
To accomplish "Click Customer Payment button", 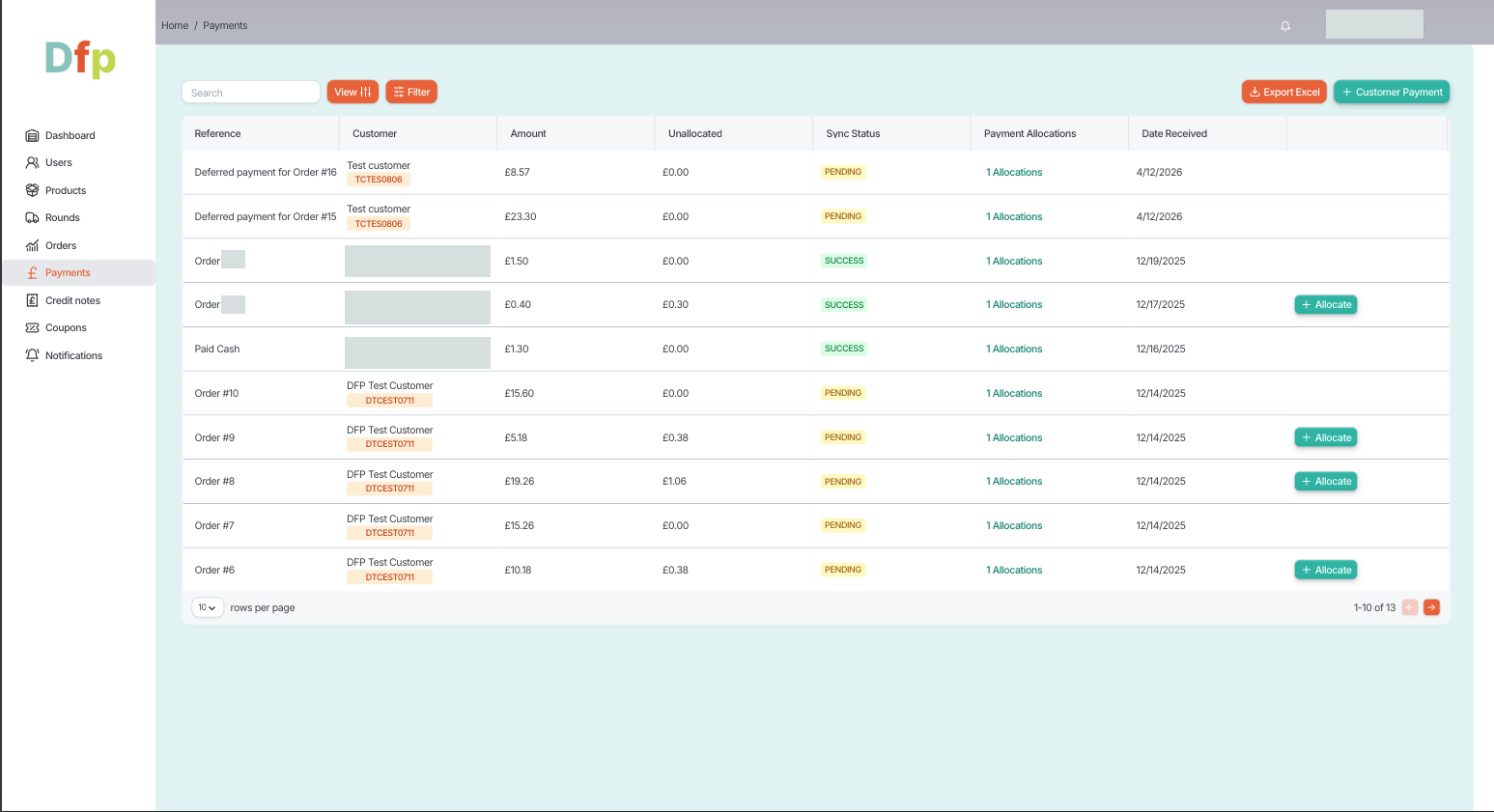I will (x=1392, y=92).
